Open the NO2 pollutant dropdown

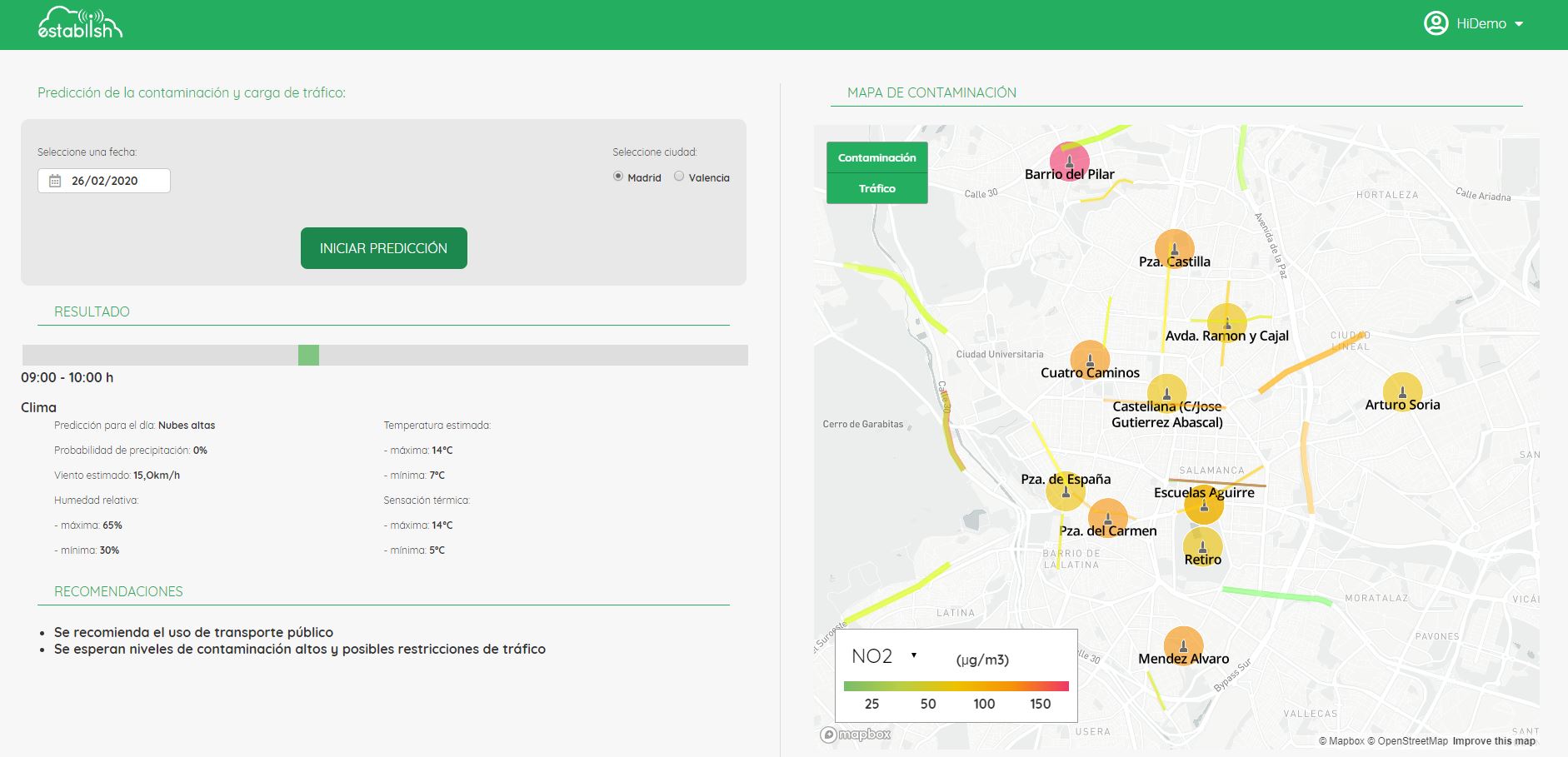(x=884, y=656)
